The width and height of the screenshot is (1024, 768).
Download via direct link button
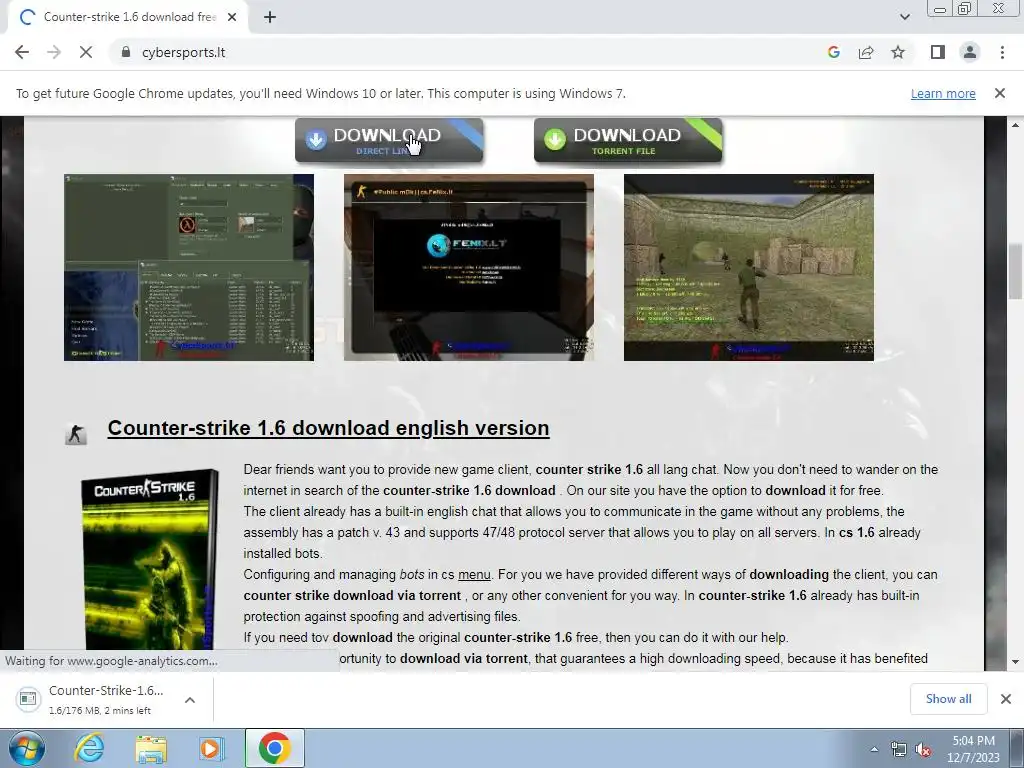389,140
